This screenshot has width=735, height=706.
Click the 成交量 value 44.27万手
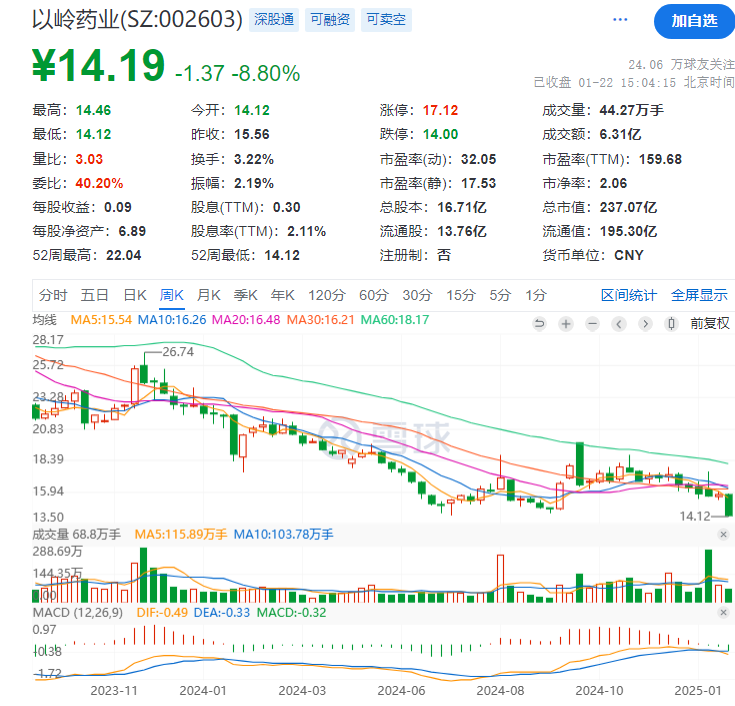point(631,111)
